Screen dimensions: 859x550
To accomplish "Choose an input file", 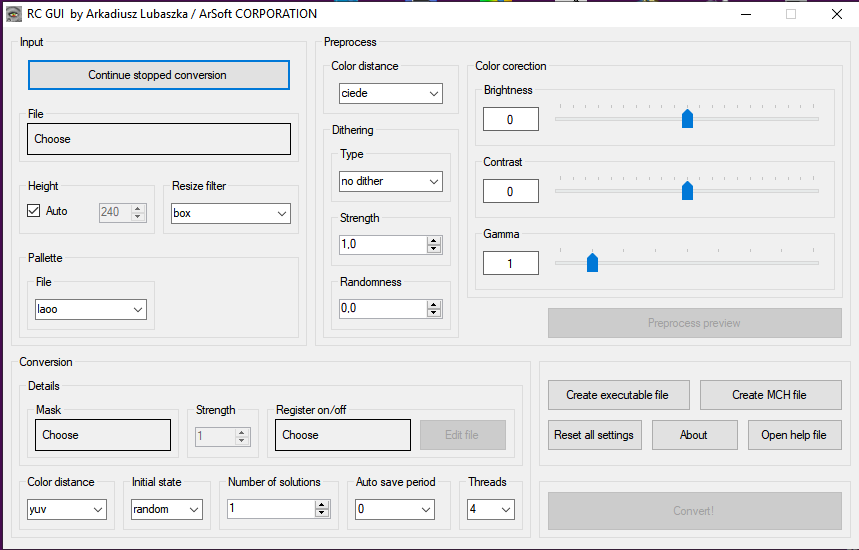I will coord(159,139).
